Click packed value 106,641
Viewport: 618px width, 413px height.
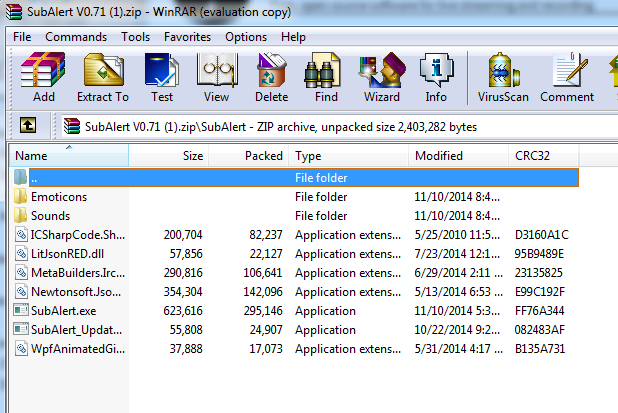[263, 272]
